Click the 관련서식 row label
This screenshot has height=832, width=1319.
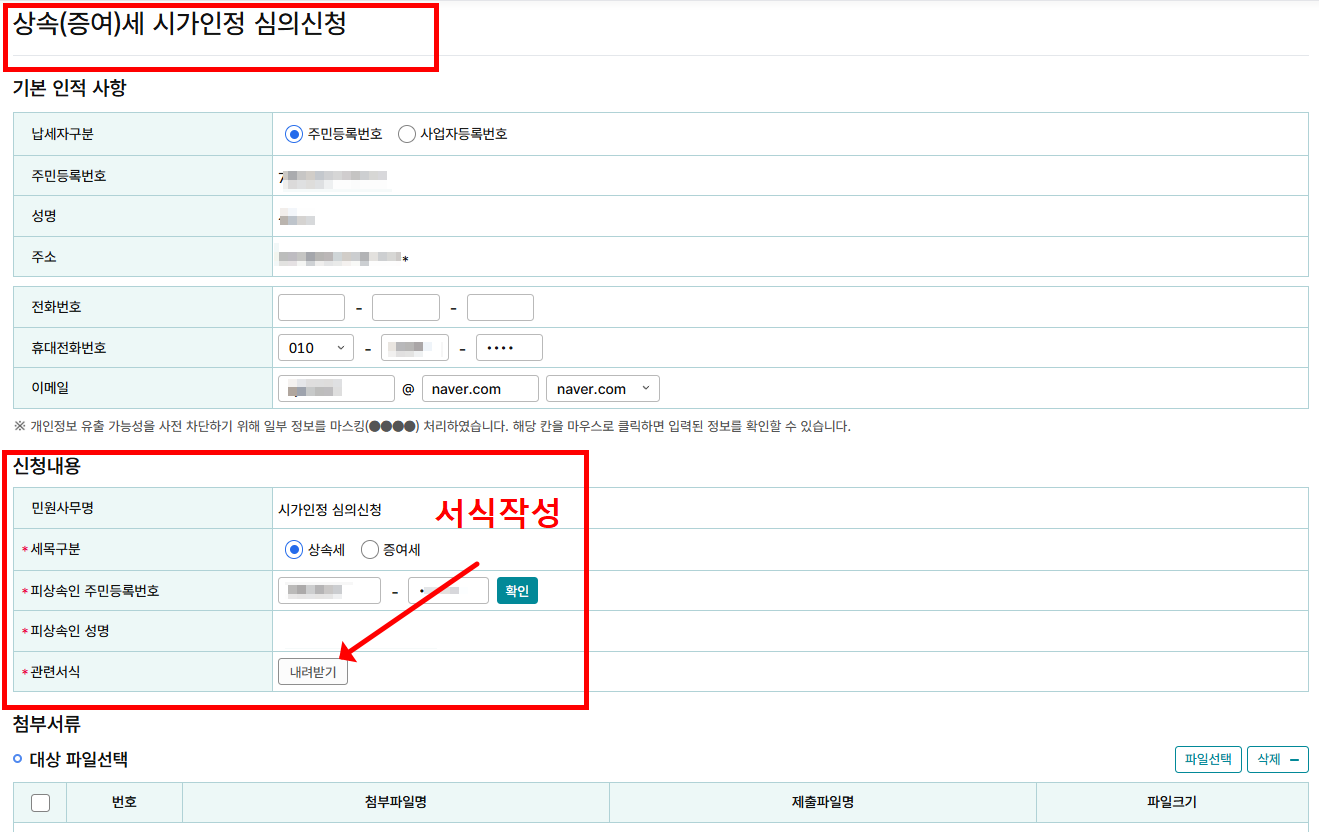click(56, 673)
